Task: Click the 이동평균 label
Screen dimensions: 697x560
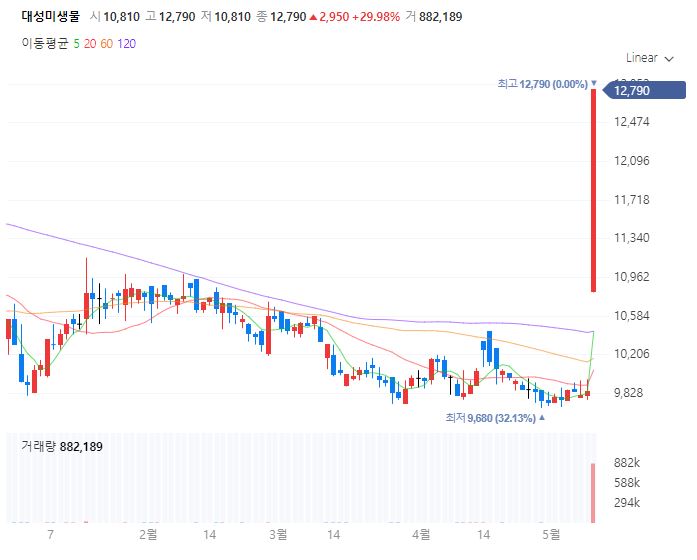Action: click(x=45, y=44)
